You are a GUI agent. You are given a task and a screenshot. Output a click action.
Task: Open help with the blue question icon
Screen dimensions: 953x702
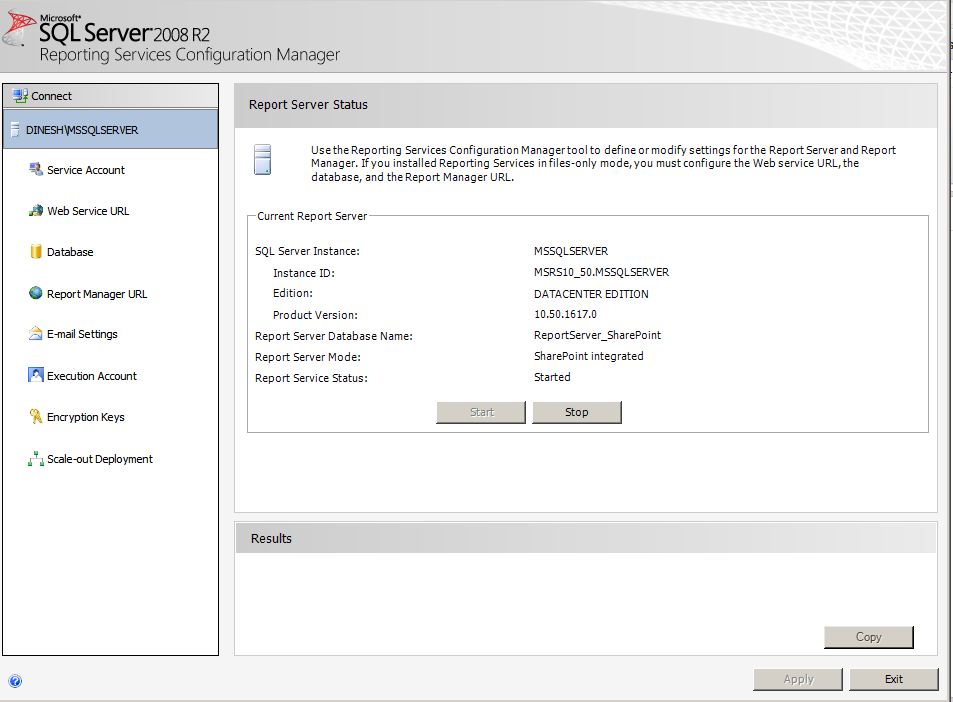[16, 681]
